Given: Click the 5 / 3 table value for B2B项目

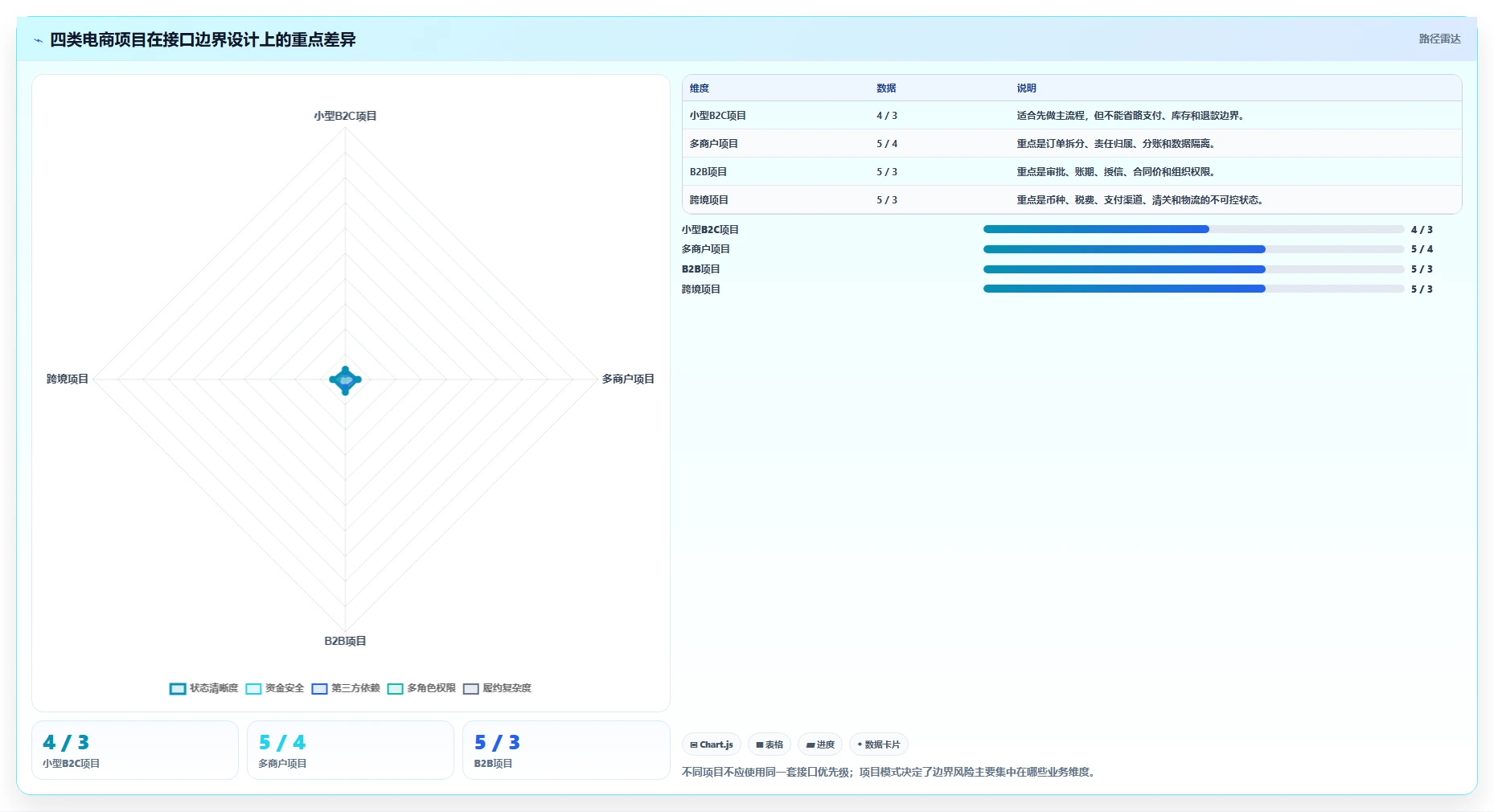Looking at the screenshot, I should [x=887, y=172].
